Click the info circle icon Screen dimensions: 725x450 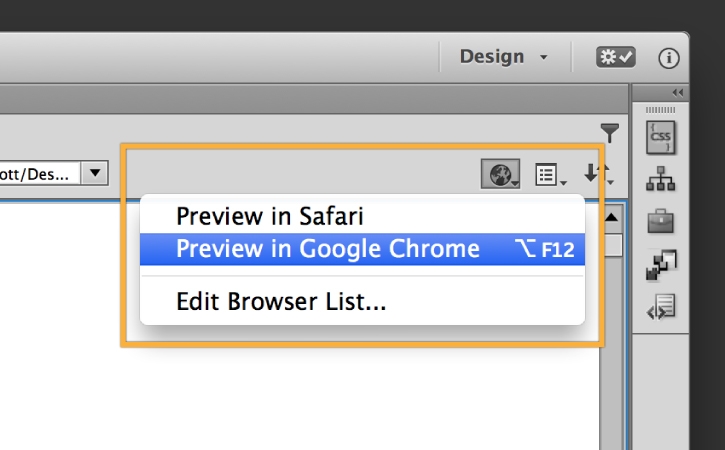[669, 58]
